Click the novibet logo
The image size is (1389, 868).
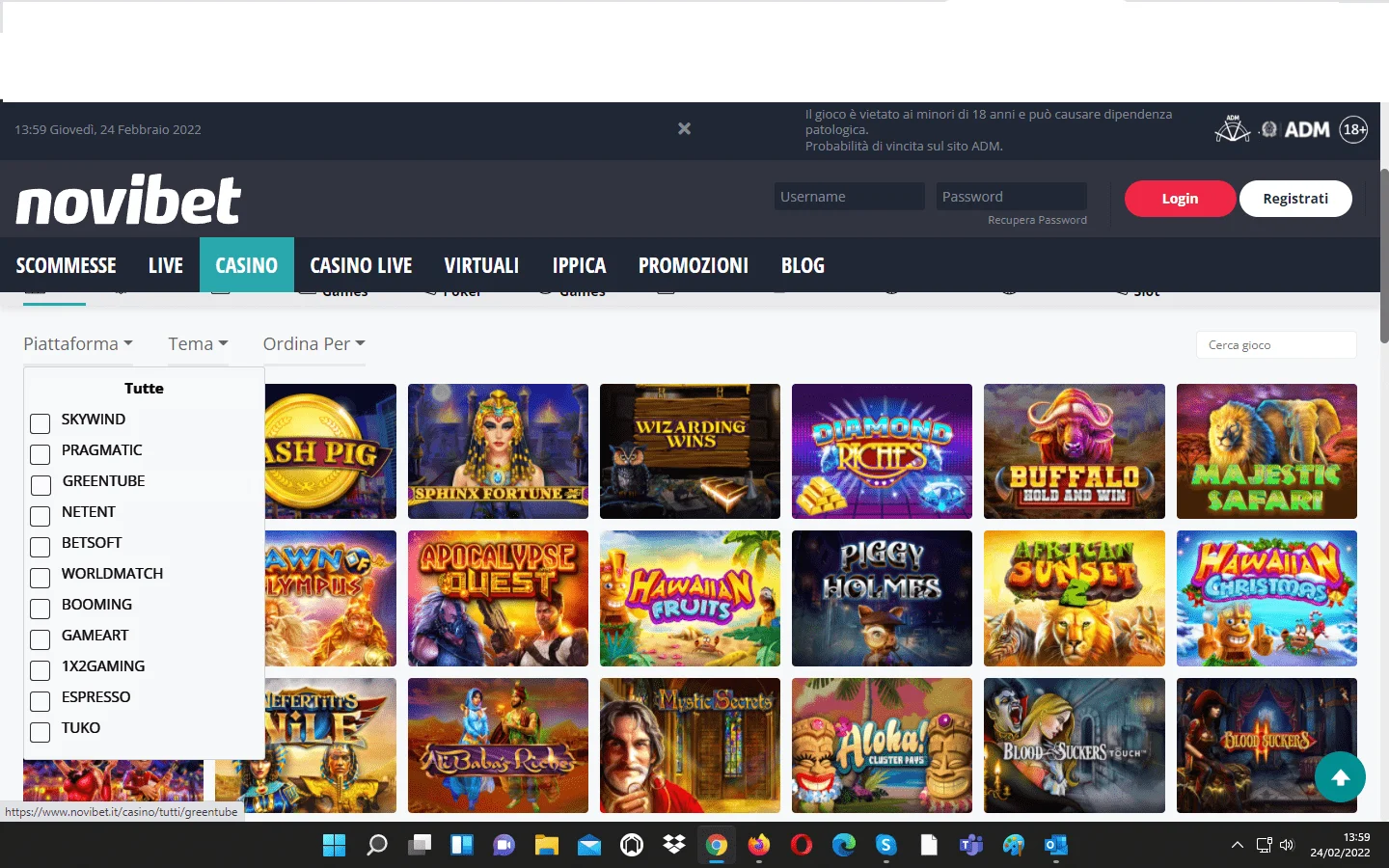(128, 200)
